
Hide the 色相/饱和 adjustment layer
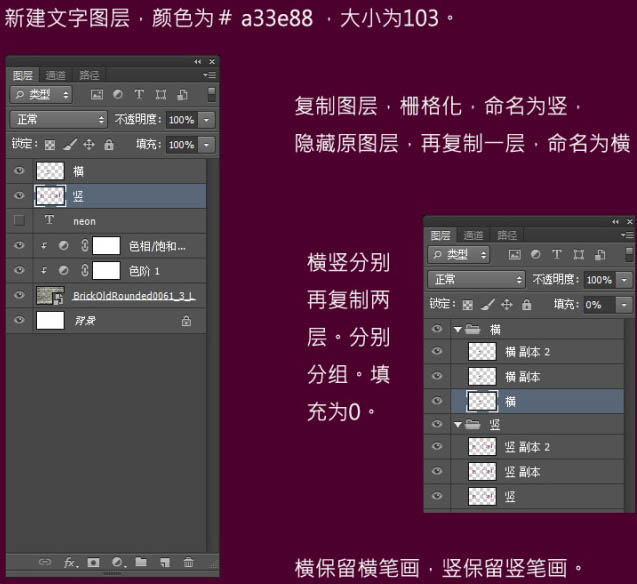pos(19,246)
